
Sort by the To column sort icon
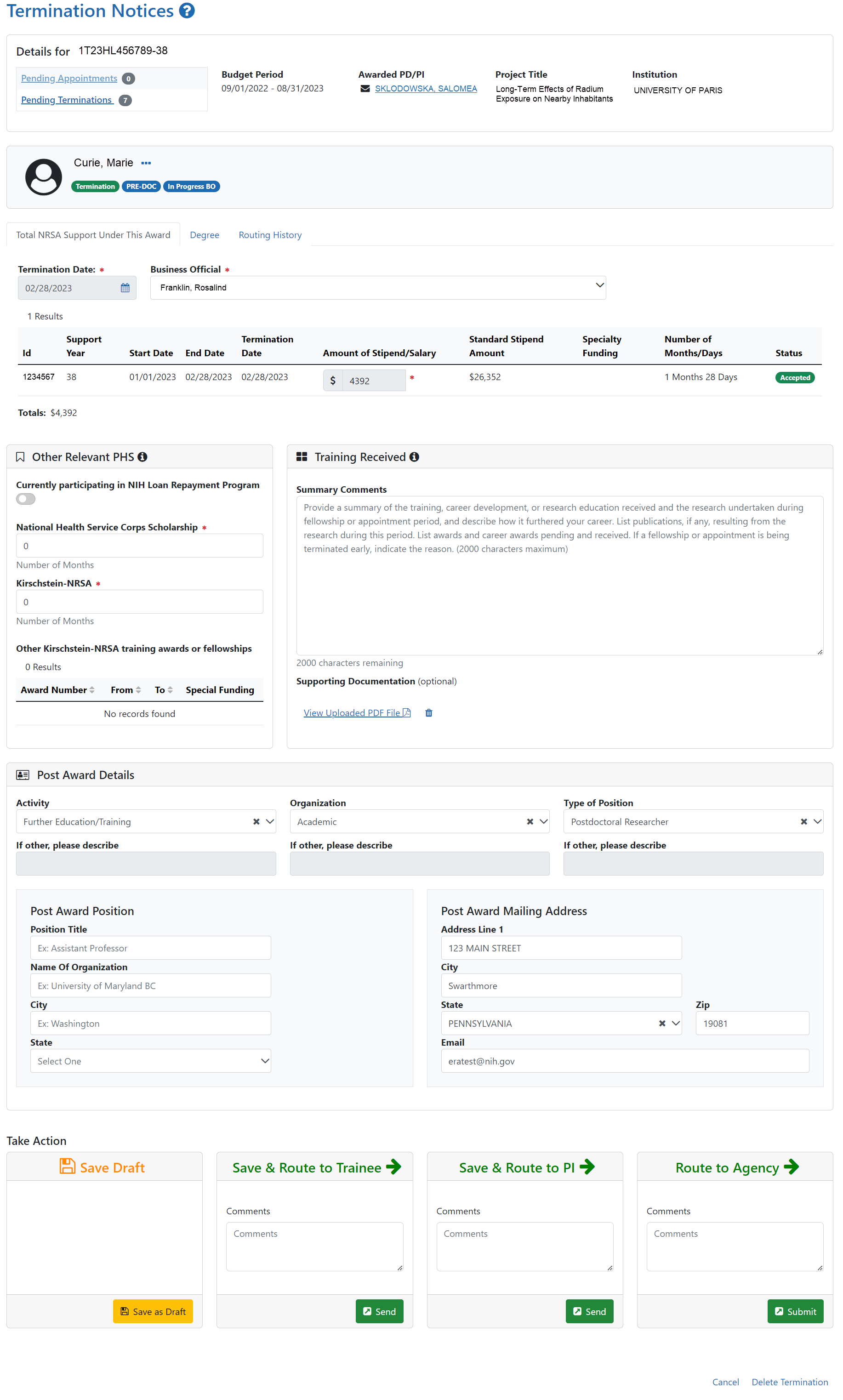click(x=170, y=689)
